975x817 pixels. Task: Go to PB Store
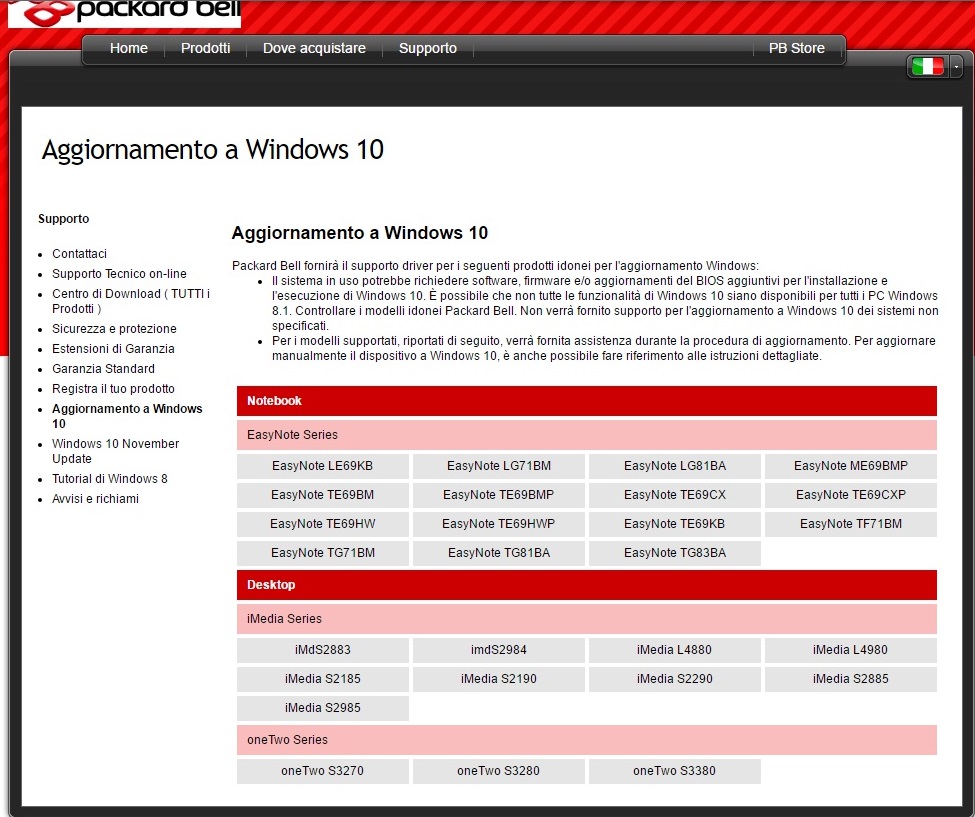click(x=797, y=48)
